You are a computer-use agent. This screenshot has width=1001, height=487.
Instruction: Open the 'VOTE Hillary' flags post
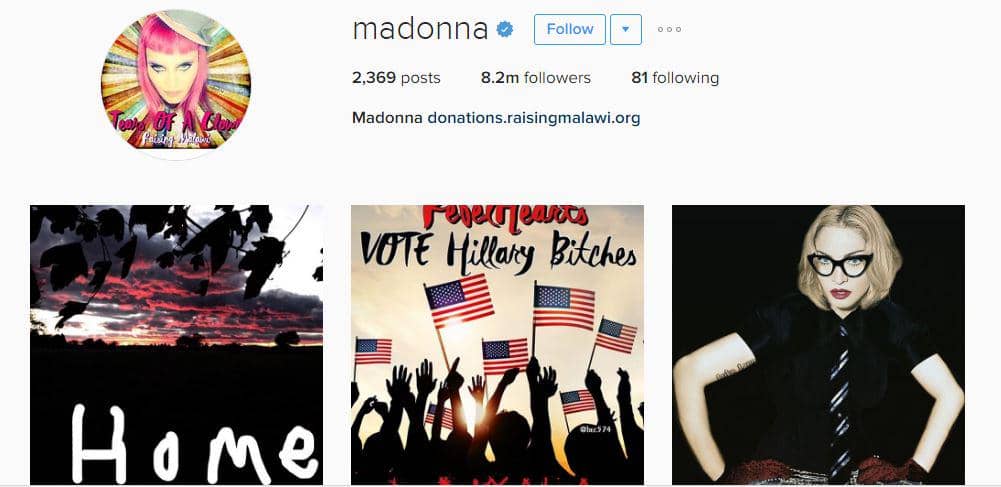coord(497,345)
